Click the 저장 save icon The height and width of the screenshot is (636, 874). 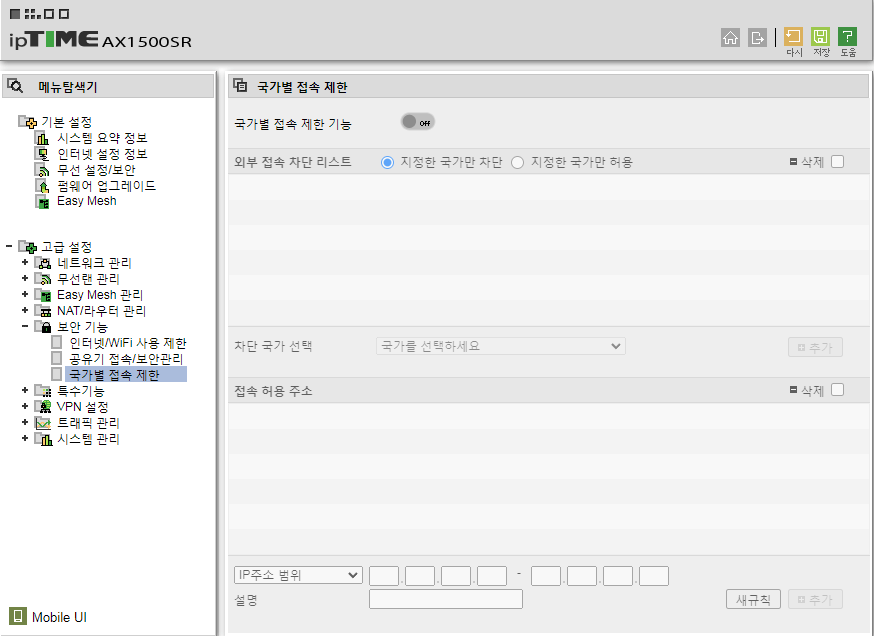coord(820,37)
